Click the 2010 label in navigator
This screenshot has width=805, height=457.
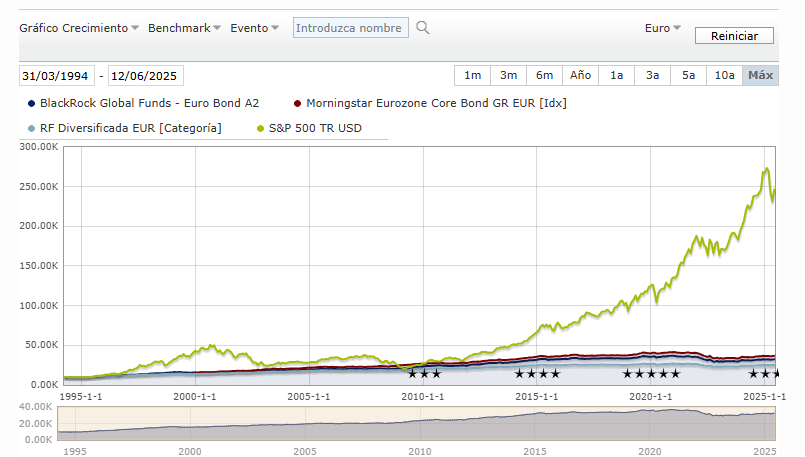419,451
